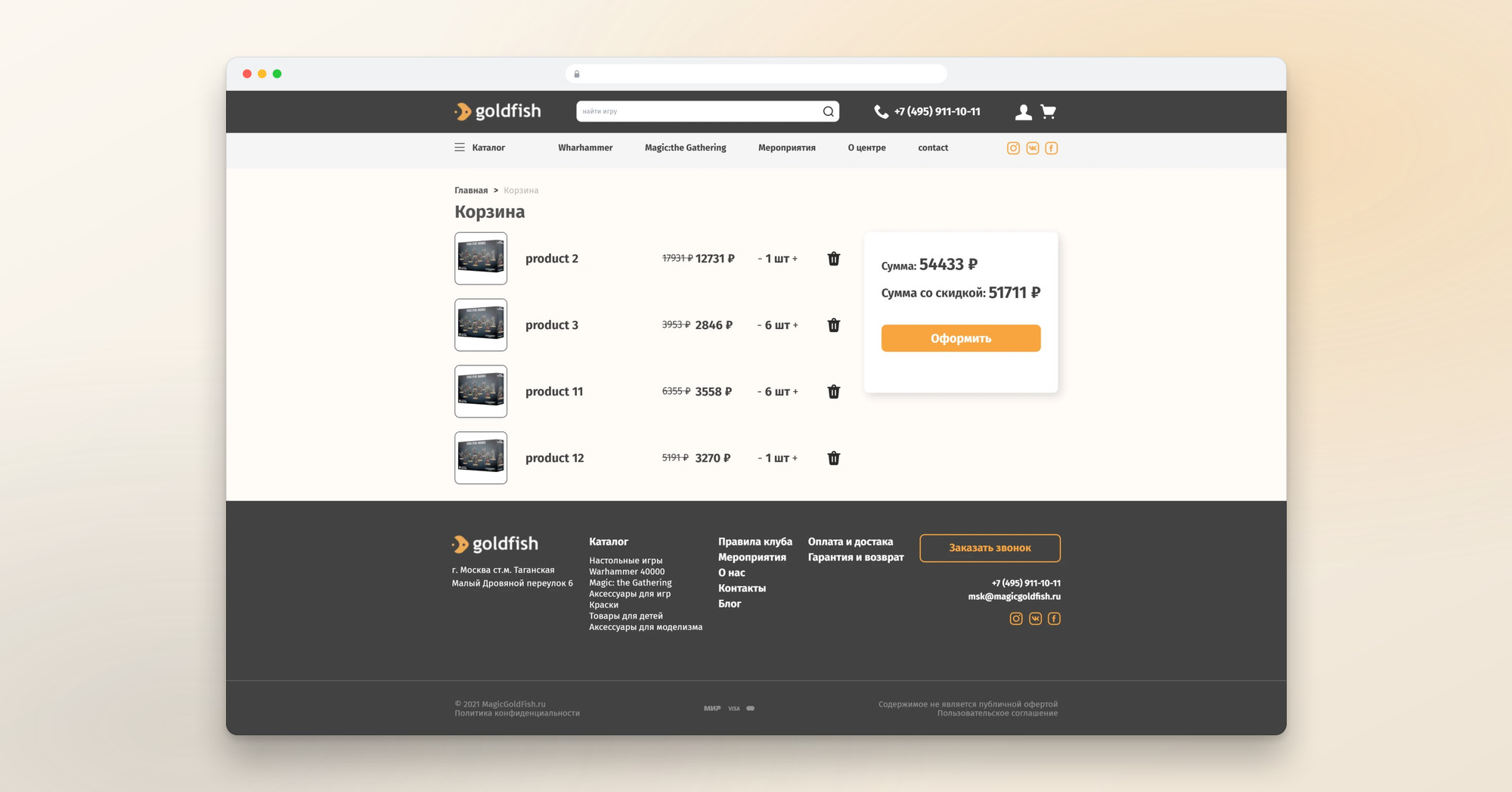Viewport: 1512px width, 792px height.
Task: Click header phone number +7 (495) 911-10-11
Action: [x=937, y=112]
